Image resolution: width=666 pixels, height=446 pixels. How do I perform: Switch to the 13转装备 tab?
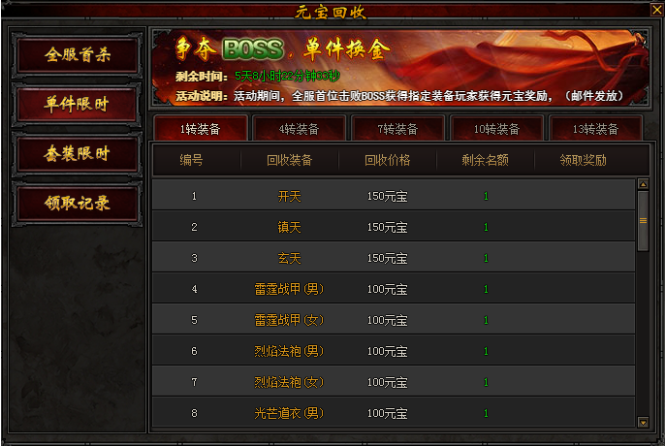[595, 129]
